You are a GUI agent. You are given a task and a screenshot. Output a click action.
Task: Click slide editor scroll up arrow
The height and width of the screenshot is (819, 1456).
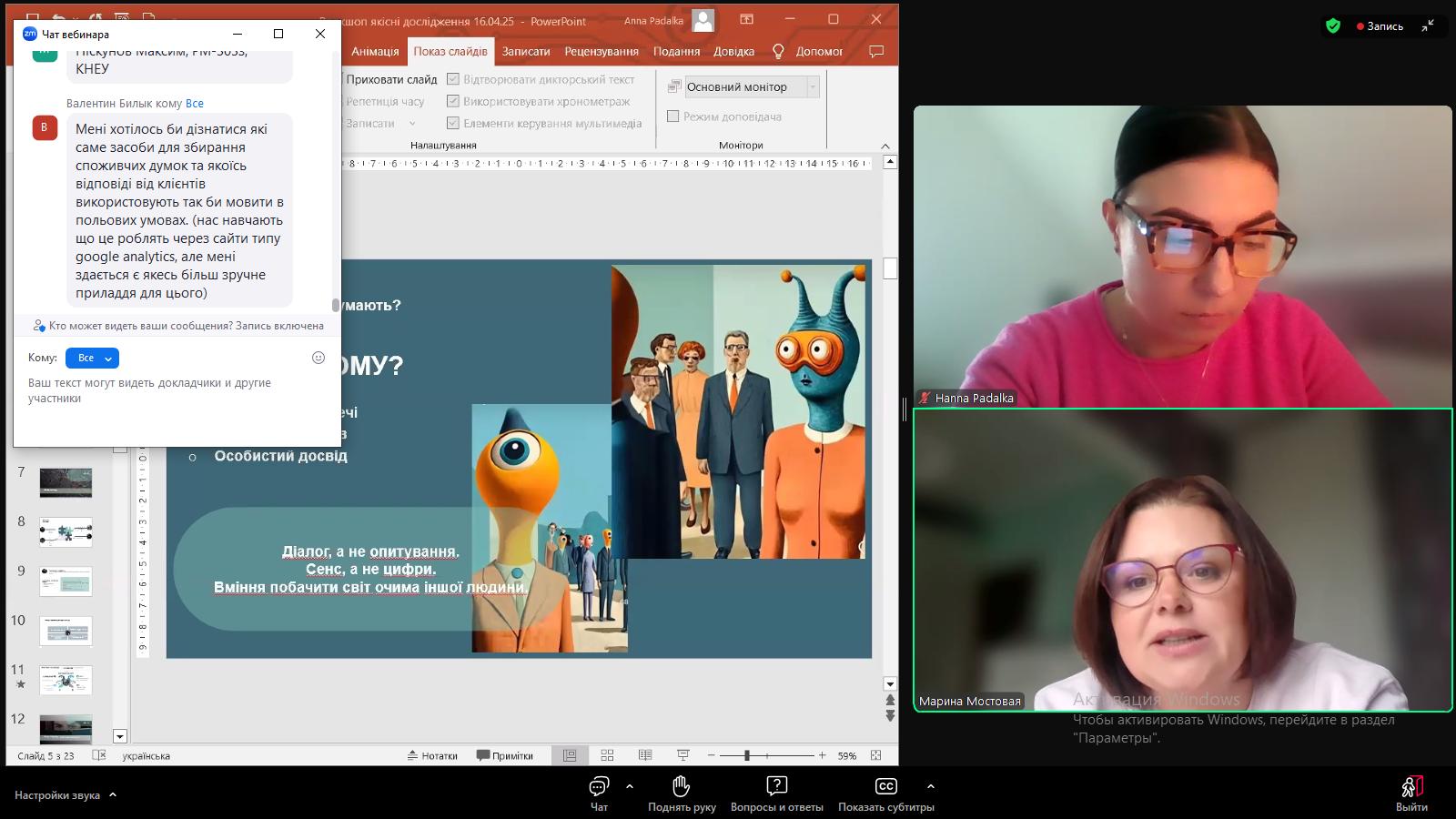[890, 162]
